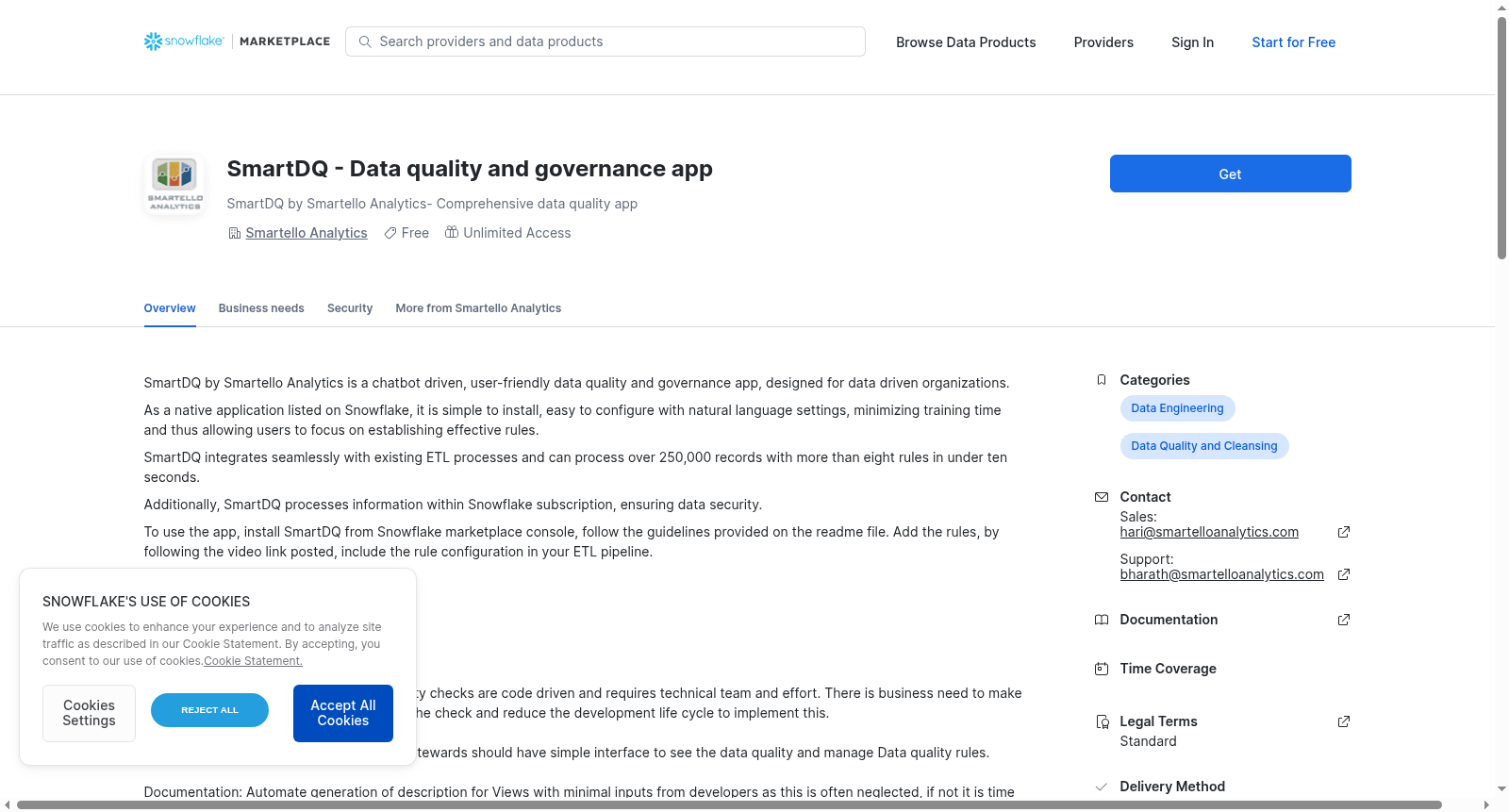
Task: Open Documentation external link icon
Action: click(x=1344, y=620)
